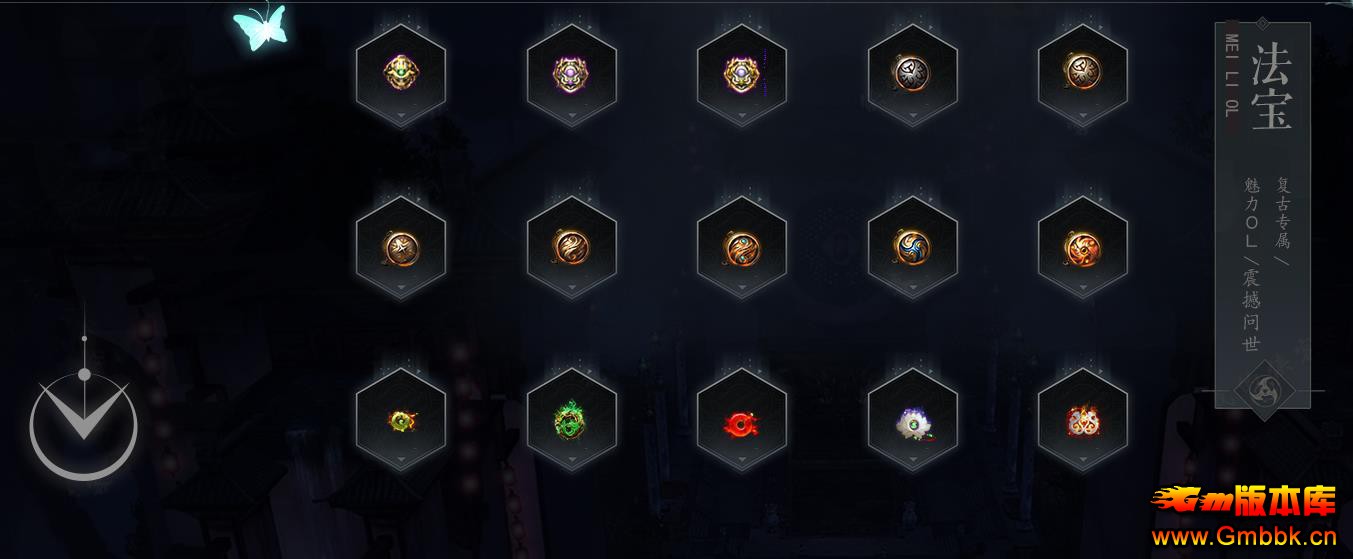Choose the orange fire-pattern bronze medallion

(1083, 247)
